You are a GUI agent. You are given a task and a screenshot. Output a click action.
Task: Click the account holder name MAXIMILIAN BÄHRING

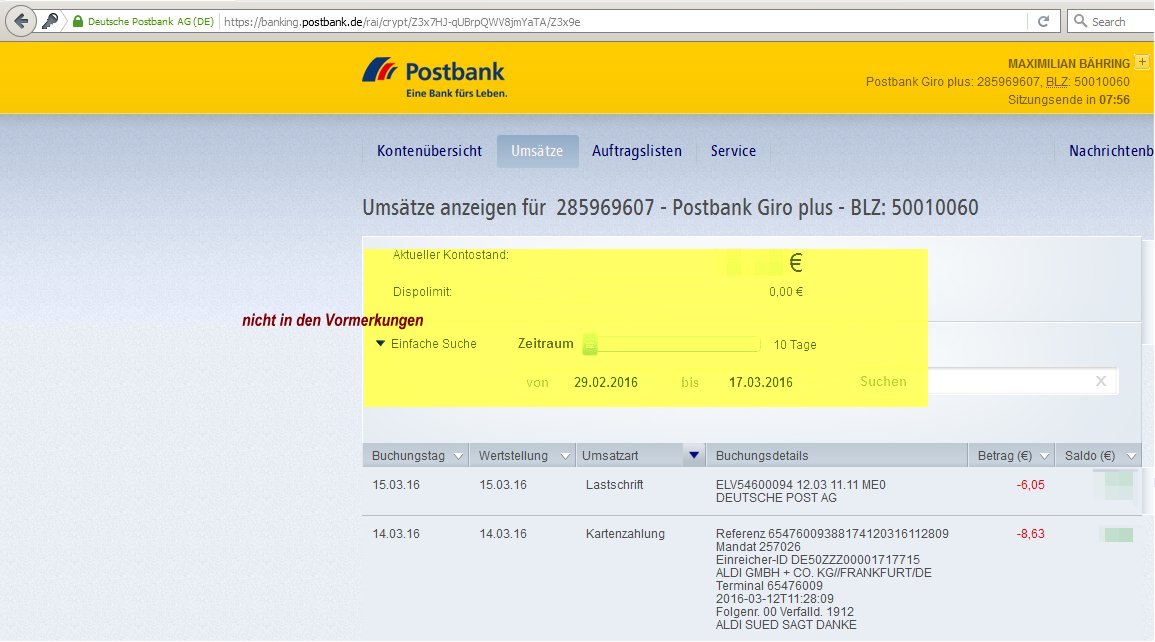pyautogui.click(x=1069, y=64)
